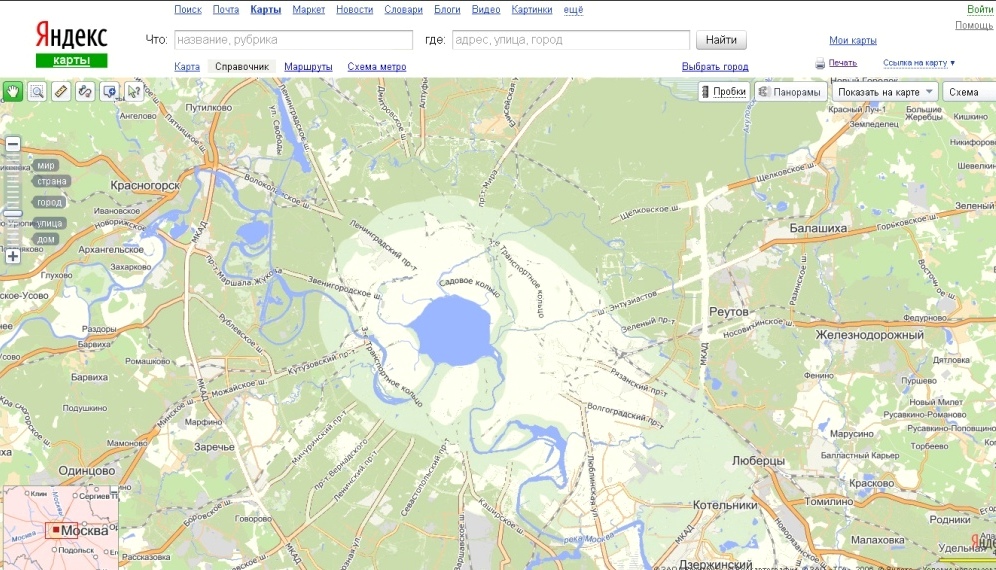The width and height of the screenshot is (996, 570).
Task: Click the Войти login link
Action: pyautogui.click(x=980, y=10)
